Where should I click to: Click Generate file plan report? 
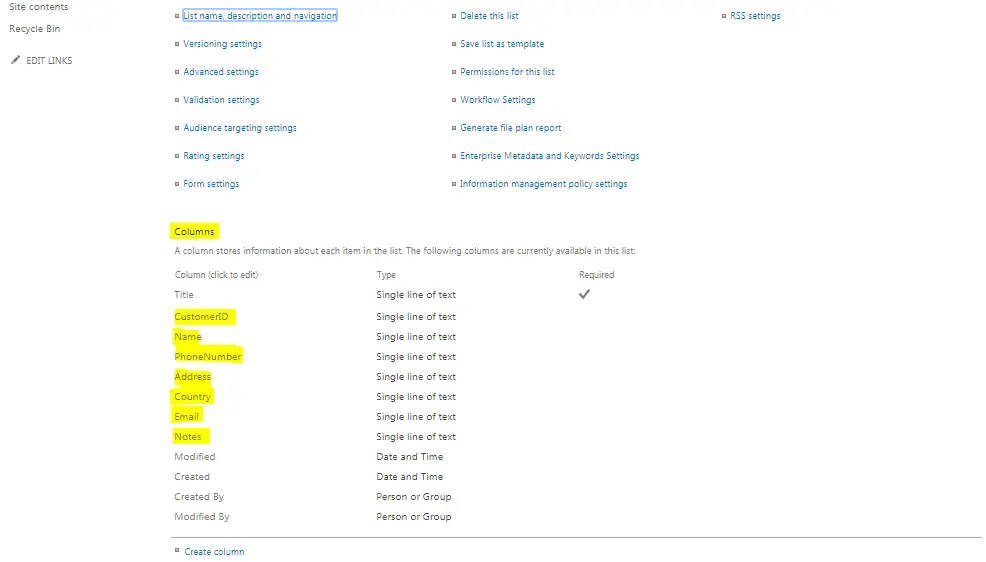click(x=510, y=128)
